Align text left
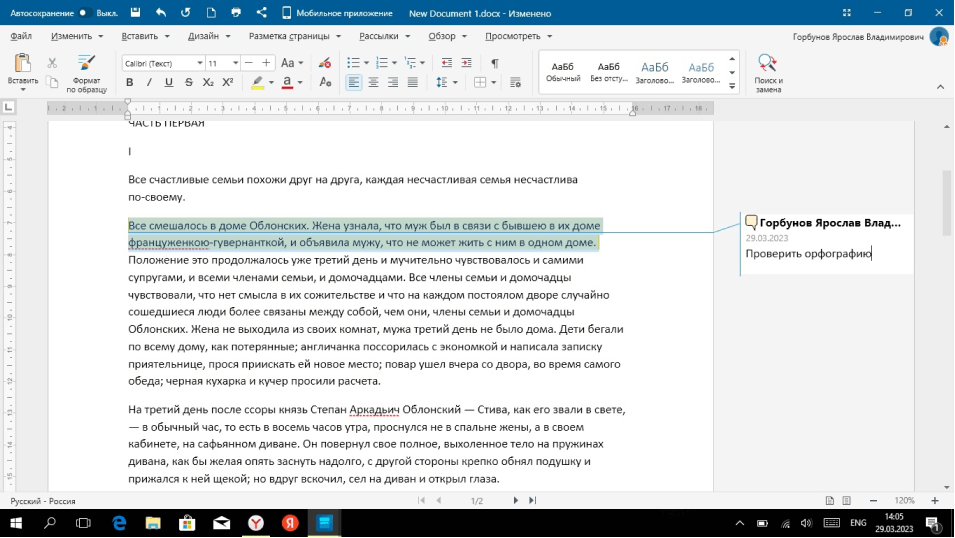Image resolution: width=955 pixels, height=538 pixels. pos(353,82)
